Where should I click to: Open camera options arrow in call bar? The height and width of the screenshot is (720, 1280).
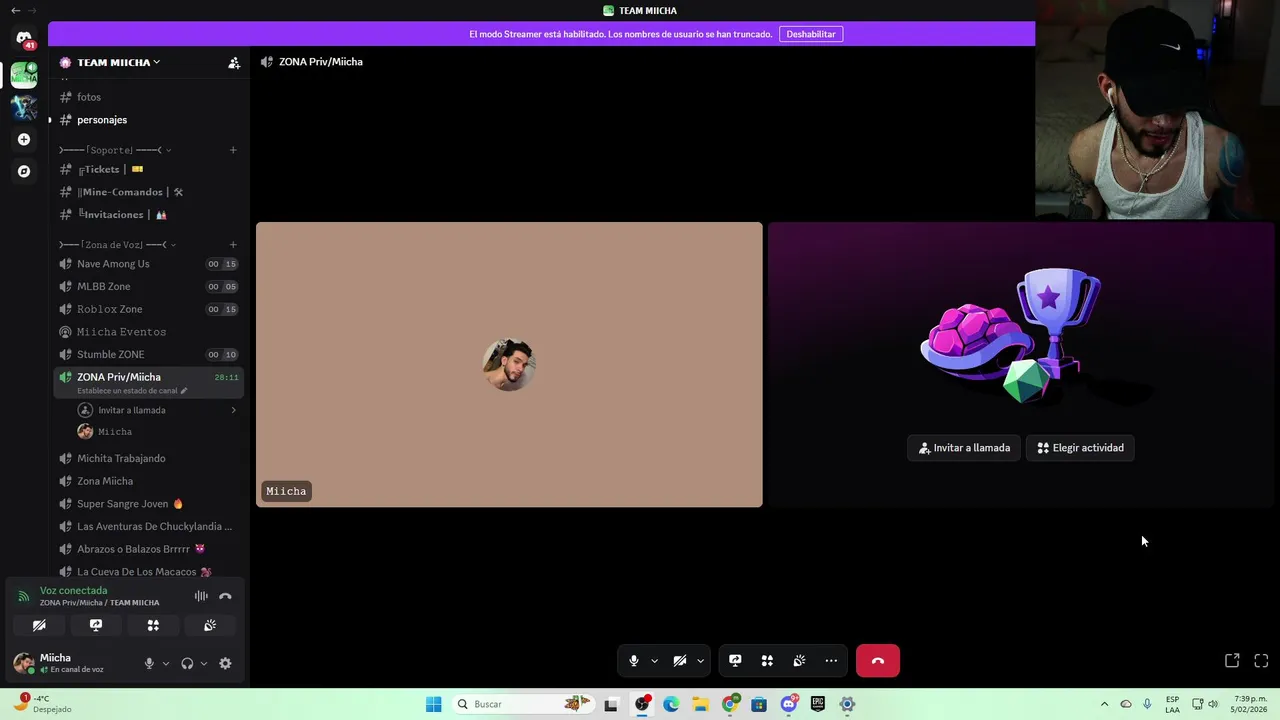click(700, 661)
